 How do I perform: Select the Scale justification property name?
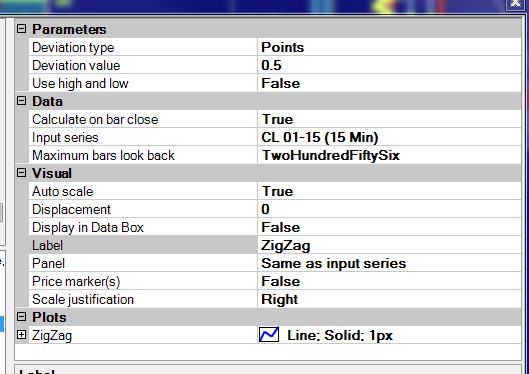point(83,299)
